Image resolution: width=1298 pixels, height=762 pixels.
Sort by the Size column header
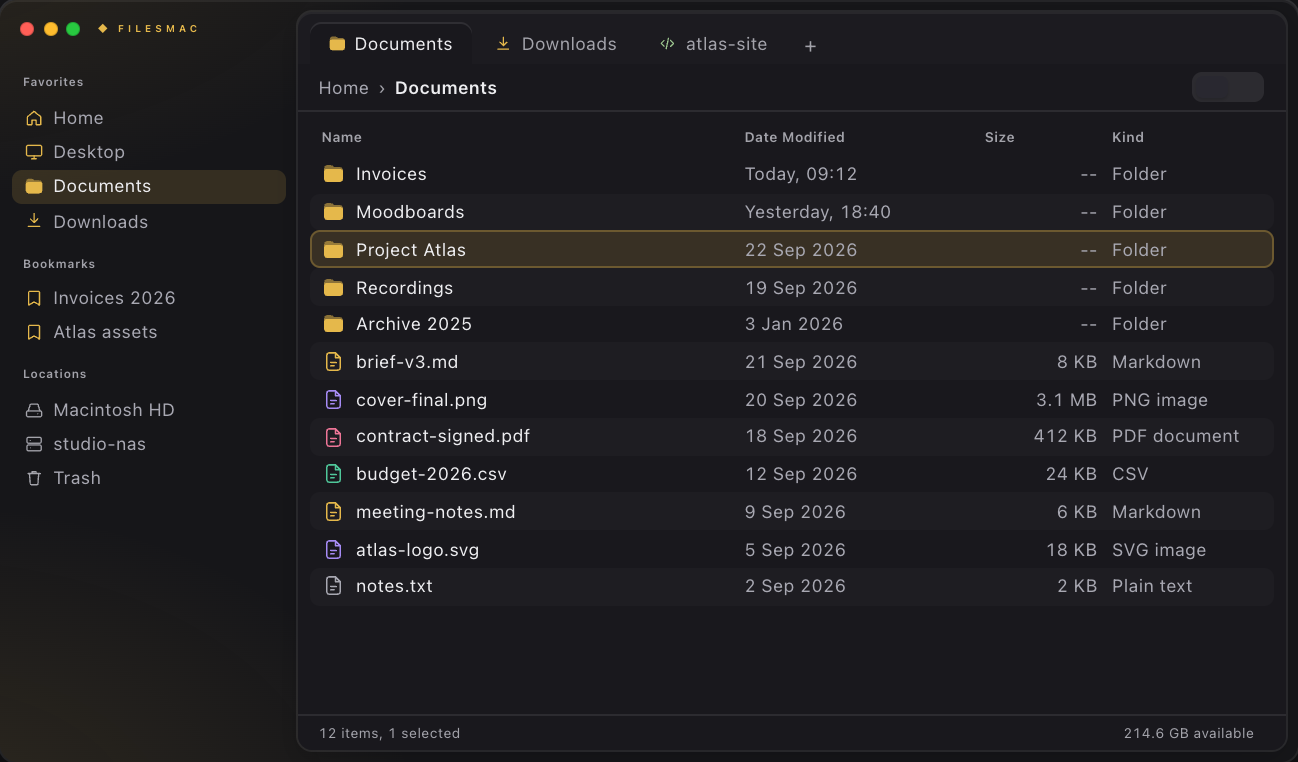[1000, 137]
